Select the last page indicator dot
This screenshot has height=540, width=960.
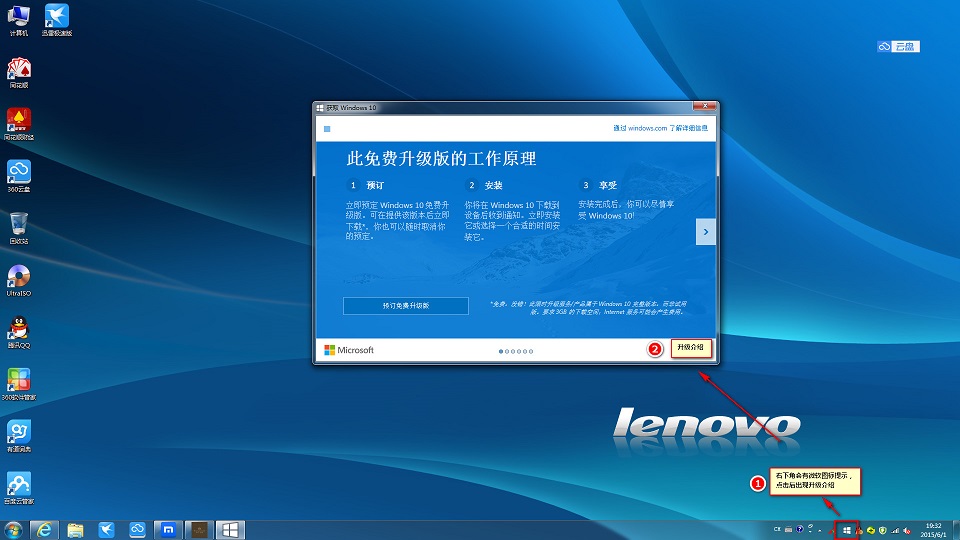coord(531,351)
